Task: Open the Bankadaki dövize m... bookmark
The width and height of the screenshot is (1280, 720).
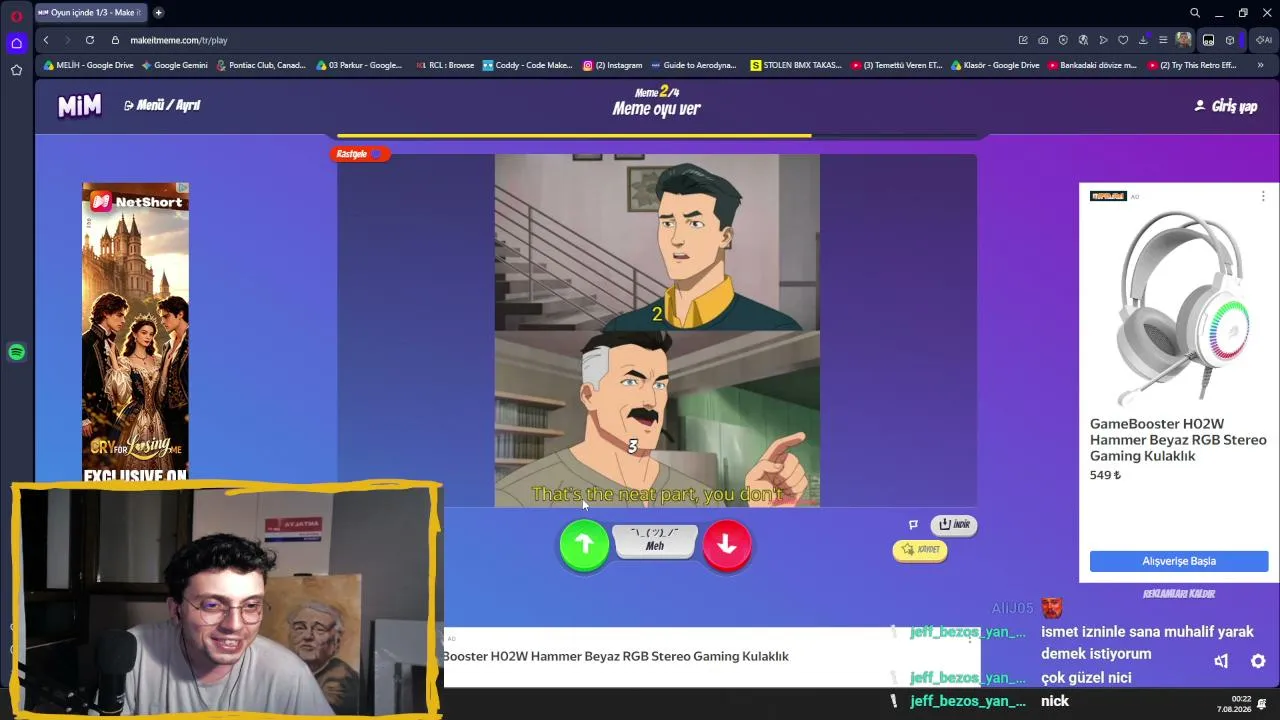Action: (x=1093, y=65)
